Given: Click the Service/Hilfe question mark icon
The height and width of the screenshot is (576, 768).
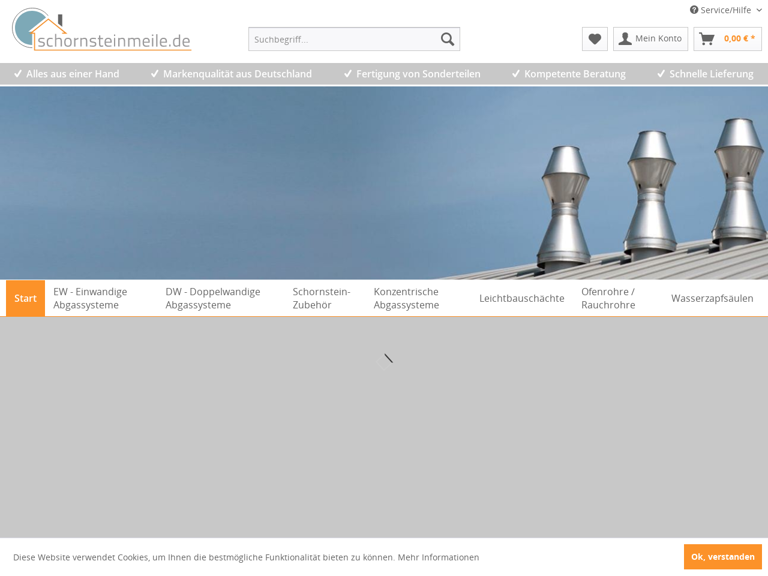Looking at the screenshot, I should point(694,10).
